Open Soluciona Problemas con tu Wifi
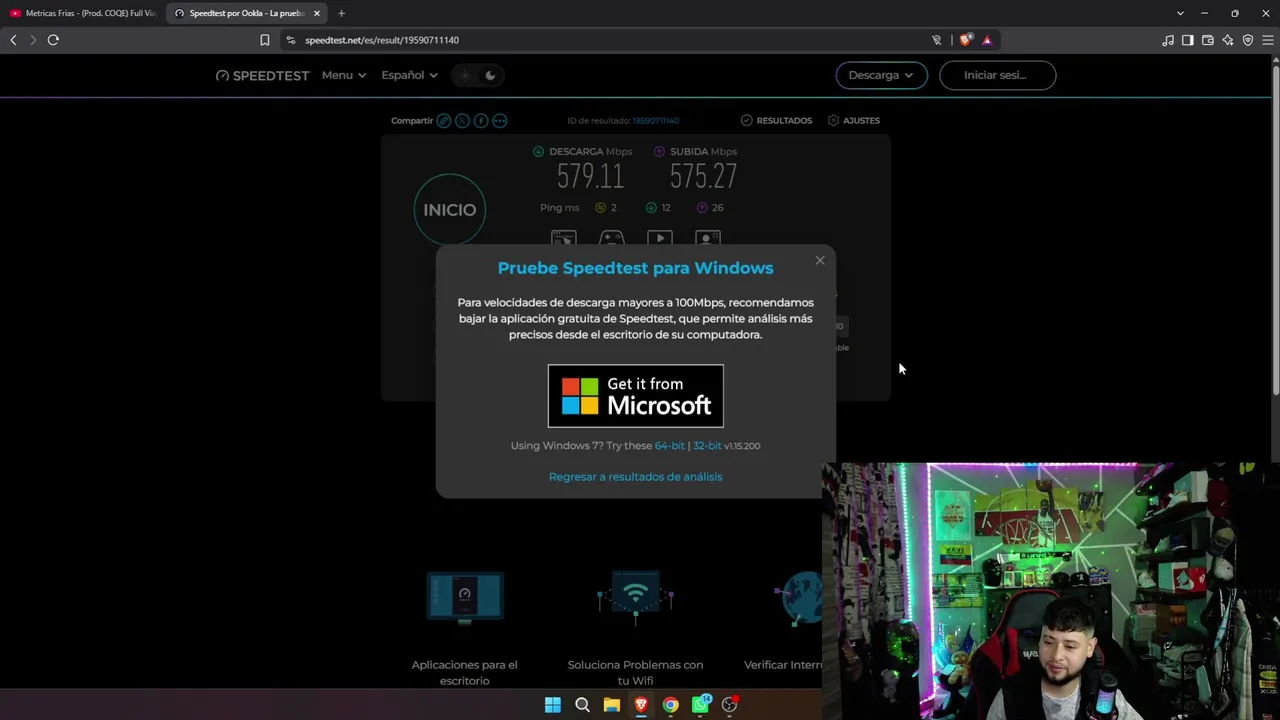 635,672
